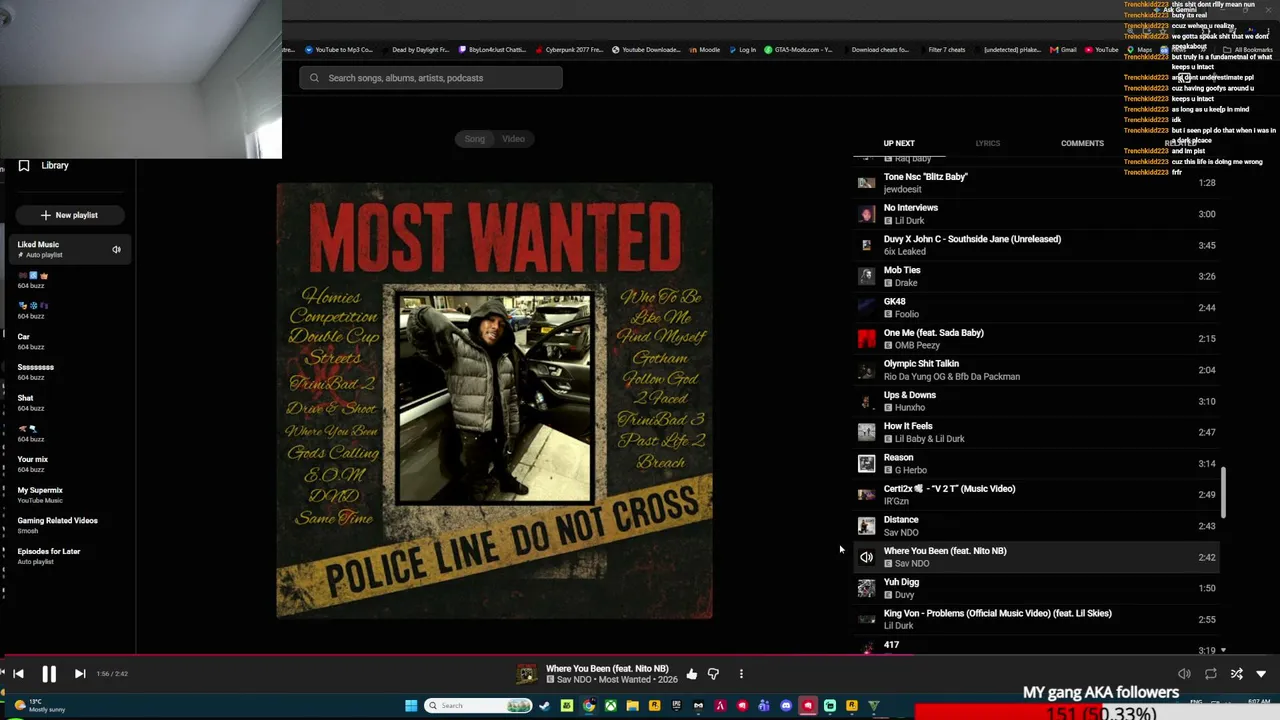Click the taskbar Search box
The height and width of the screenshot is (720, 1280).
478,706
